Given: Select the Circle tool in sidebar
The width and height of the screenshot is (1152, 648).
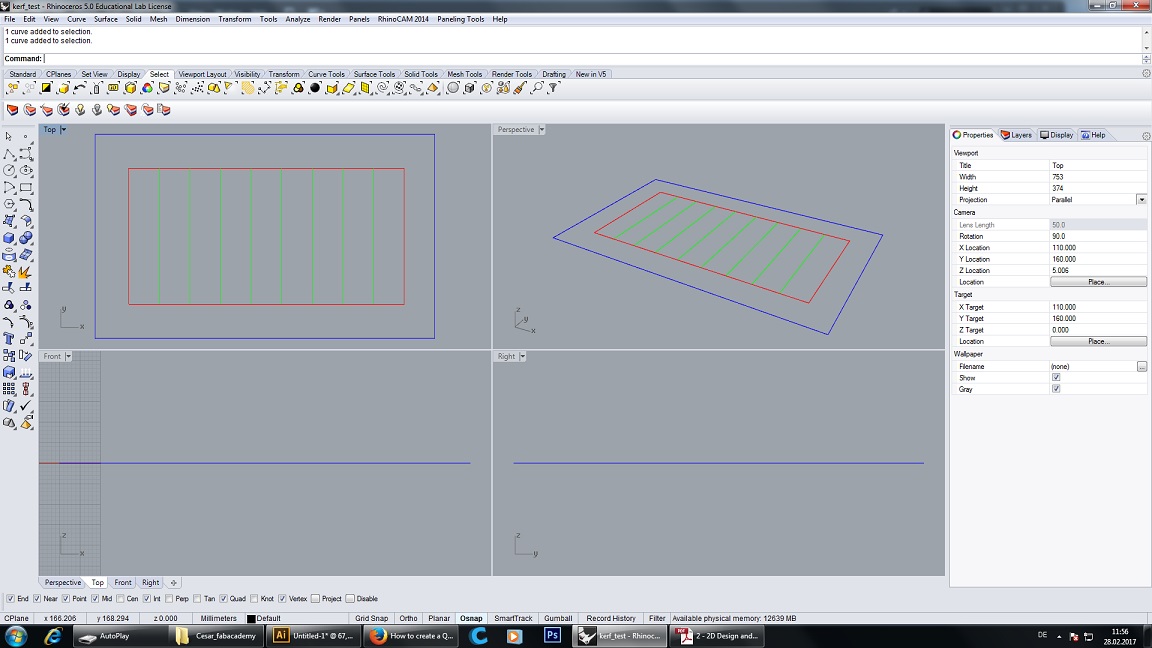Looking at the screenshot, I should pyautogui.click(x=9, y=170).
